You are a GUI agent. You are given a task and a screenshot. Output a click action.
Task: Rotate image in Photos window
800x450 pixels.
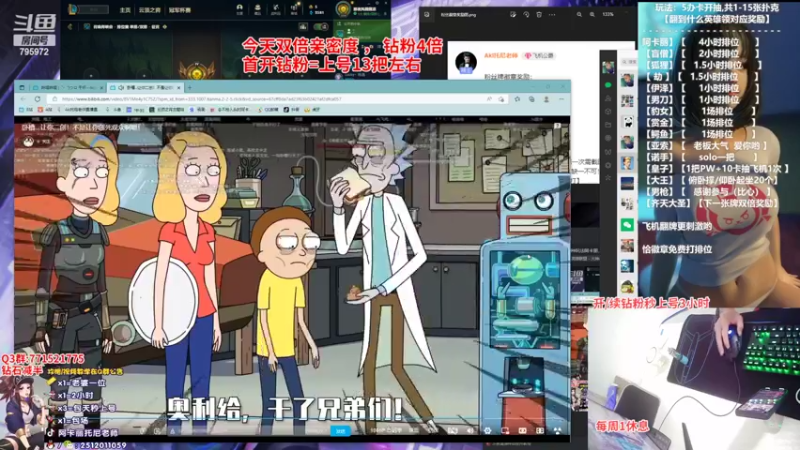coord(526,15)
